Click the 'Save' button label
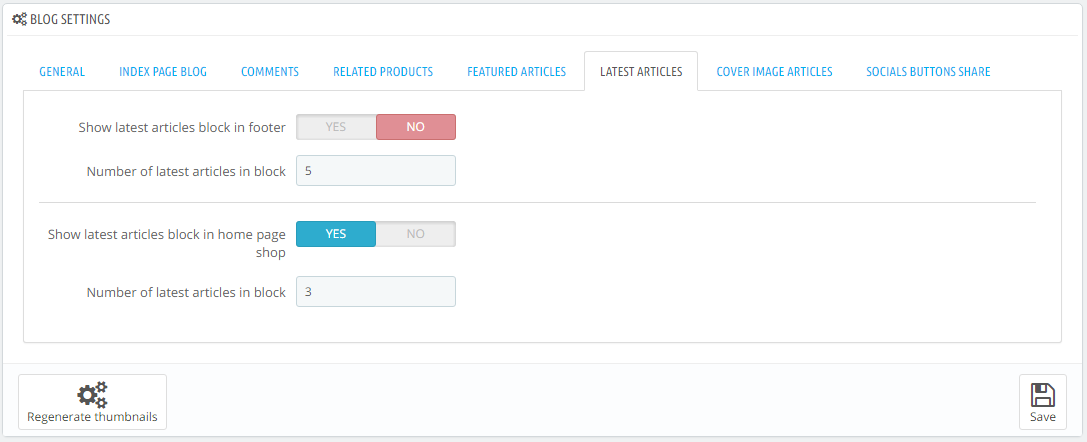The width and height of the screenshot is (1087, 442). (x=1043, y=417)
